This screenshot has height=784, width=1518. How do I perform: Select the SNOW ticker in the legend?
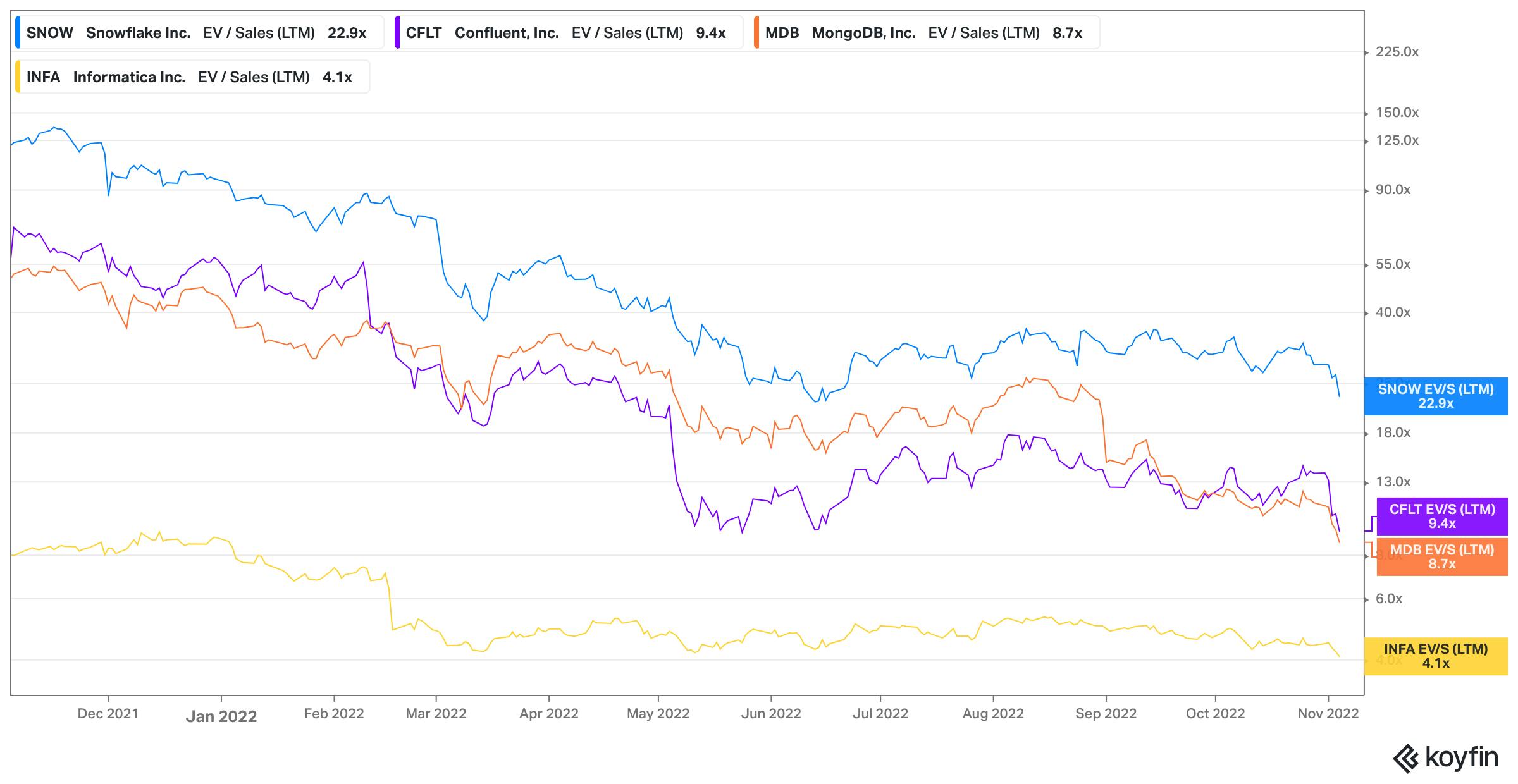tap(50, 33)
